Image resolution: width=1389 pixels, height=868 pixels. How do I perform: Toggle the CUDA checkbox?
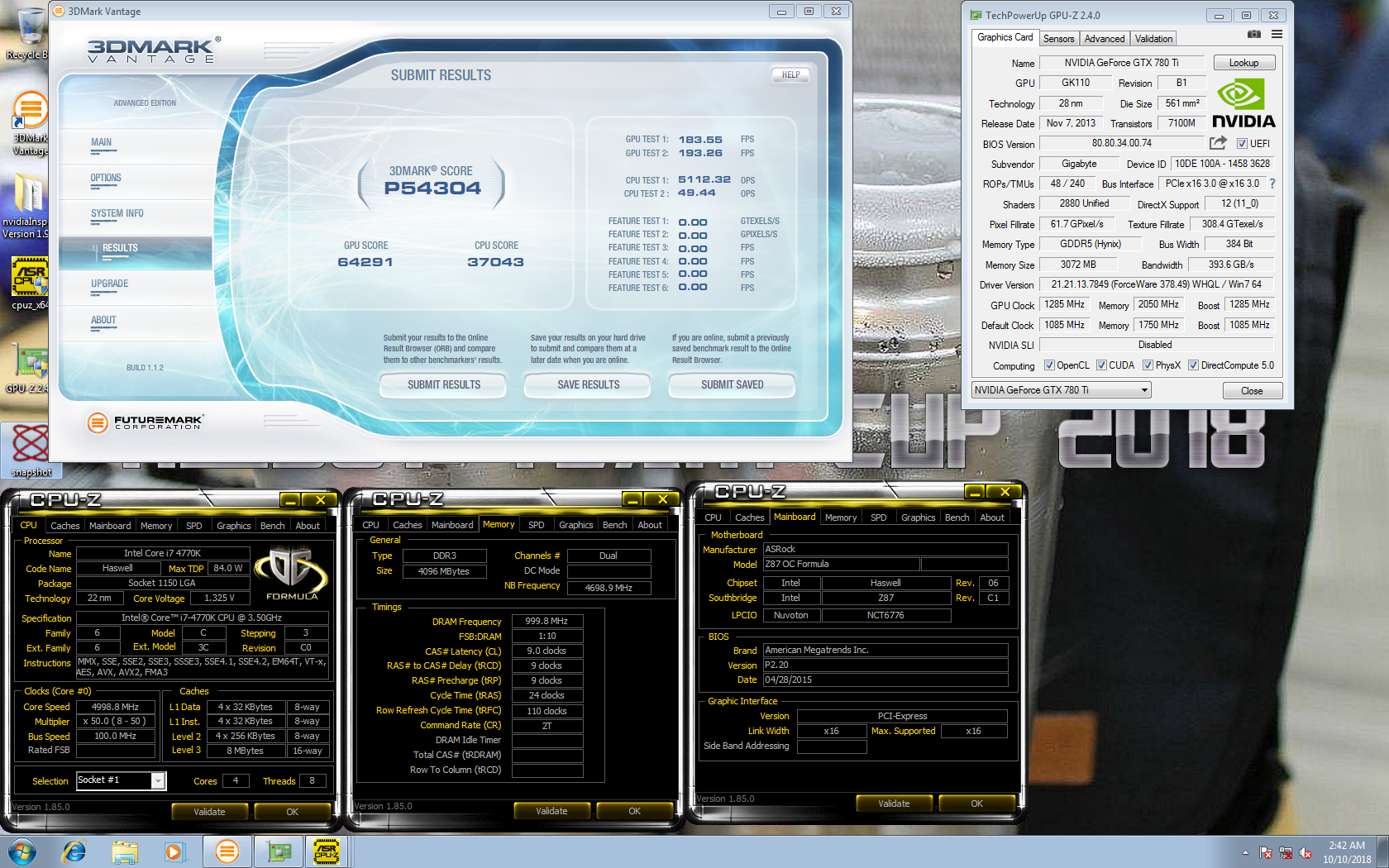(x=1101, y=365)
